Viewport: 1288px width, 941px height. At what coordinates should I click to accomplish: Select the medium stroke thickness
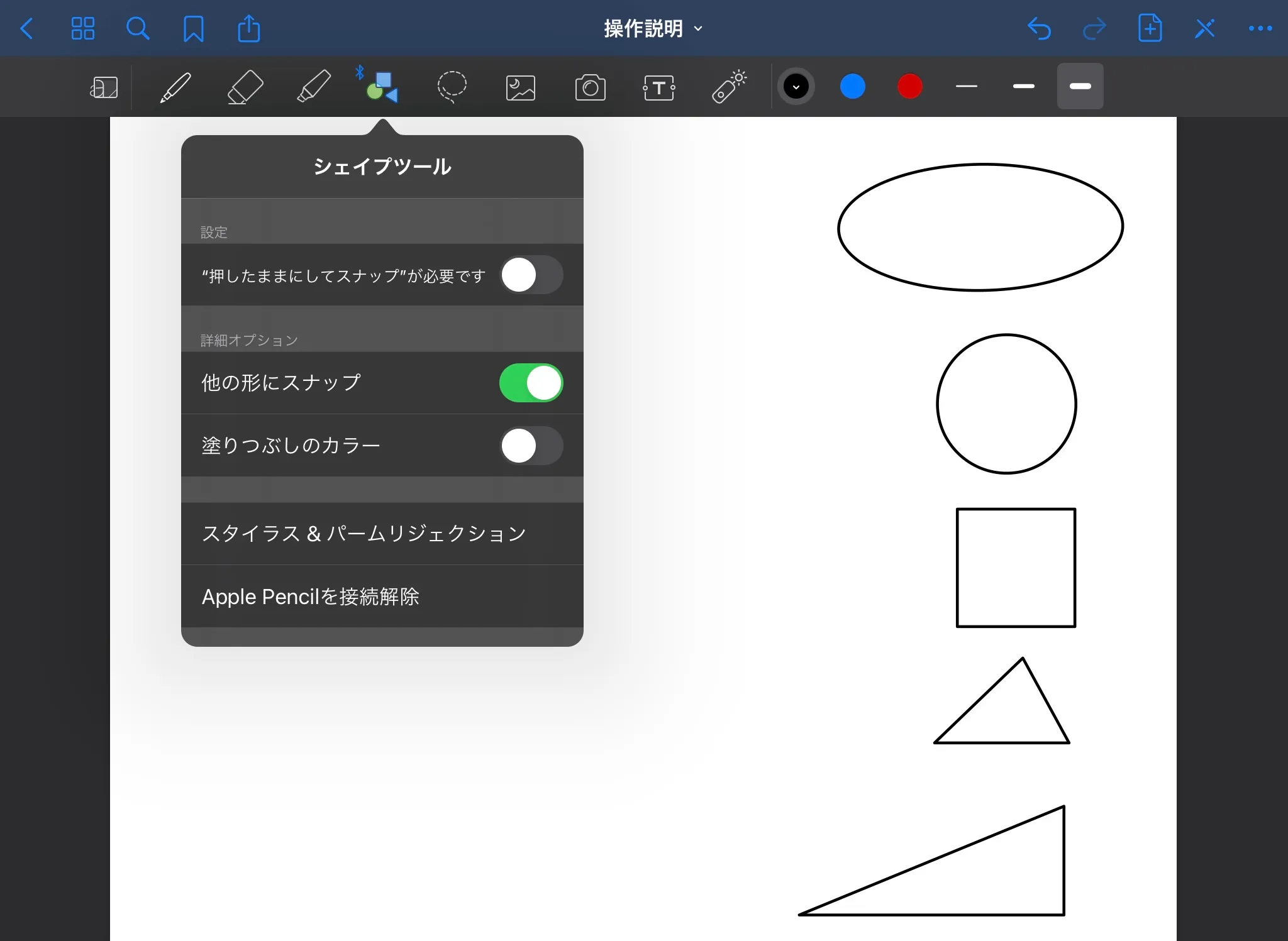1023,87
